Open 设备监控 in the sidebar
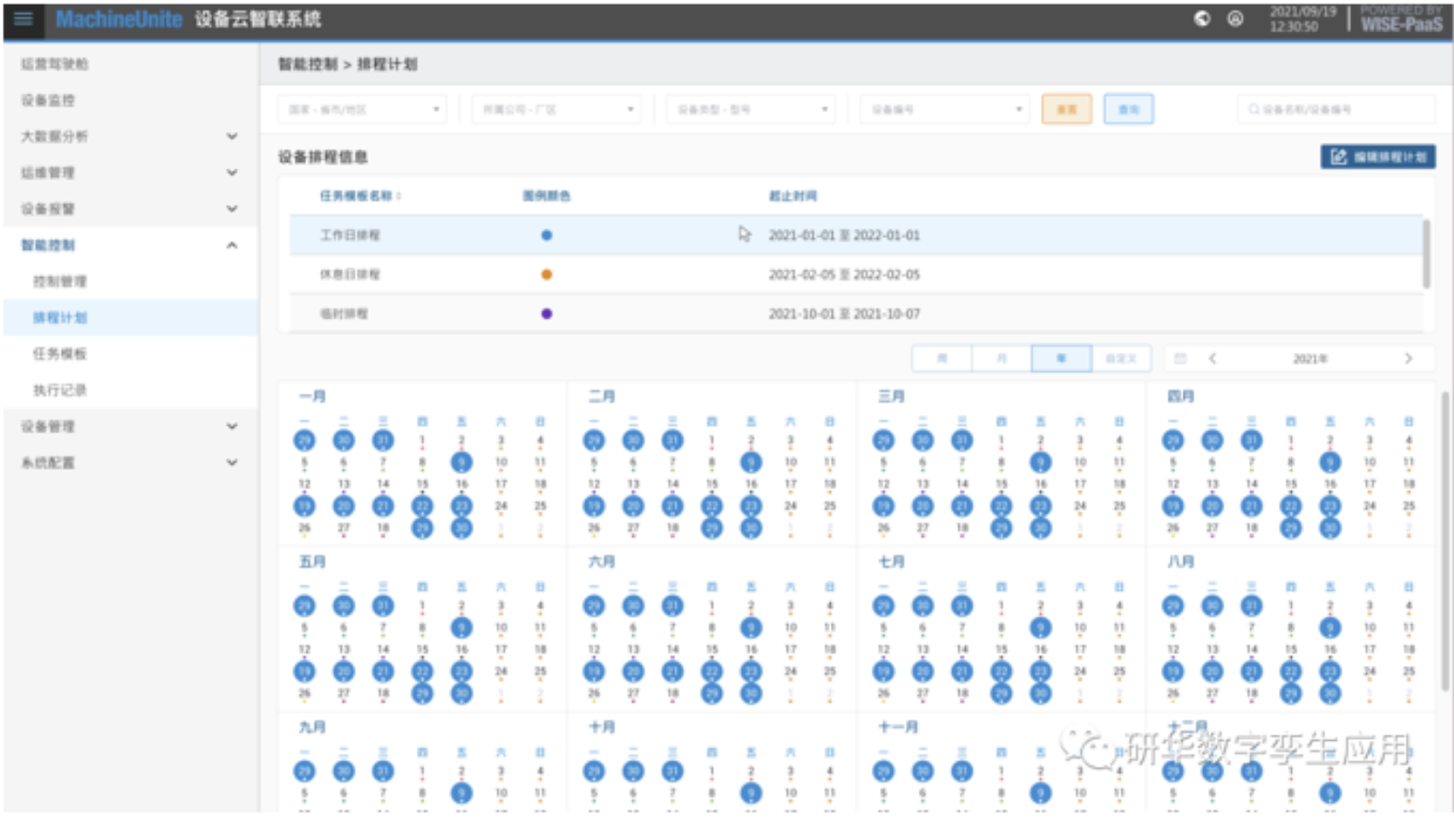The image size is (1454, 840). [x=48, y=100]
